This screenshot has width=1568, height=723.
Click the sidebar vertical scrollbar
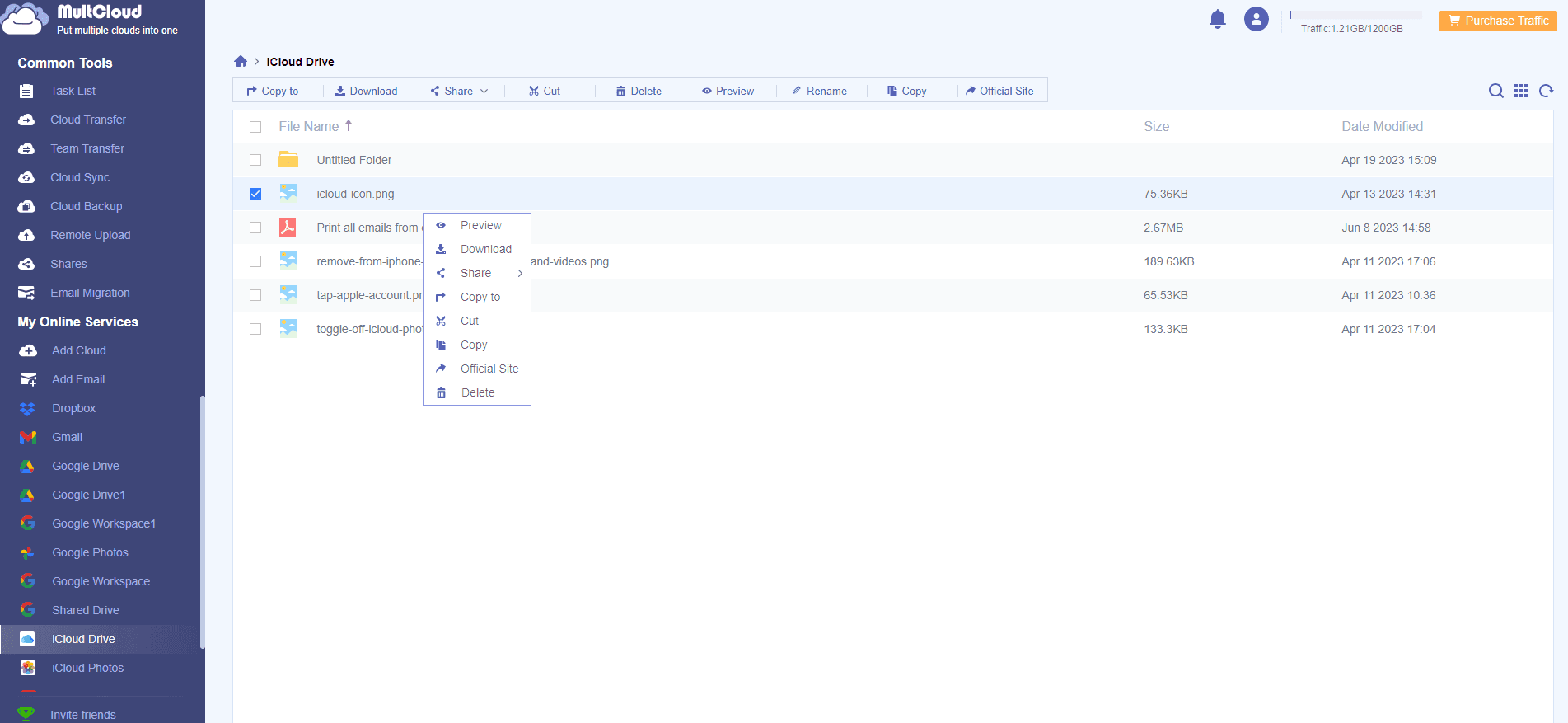202,522
